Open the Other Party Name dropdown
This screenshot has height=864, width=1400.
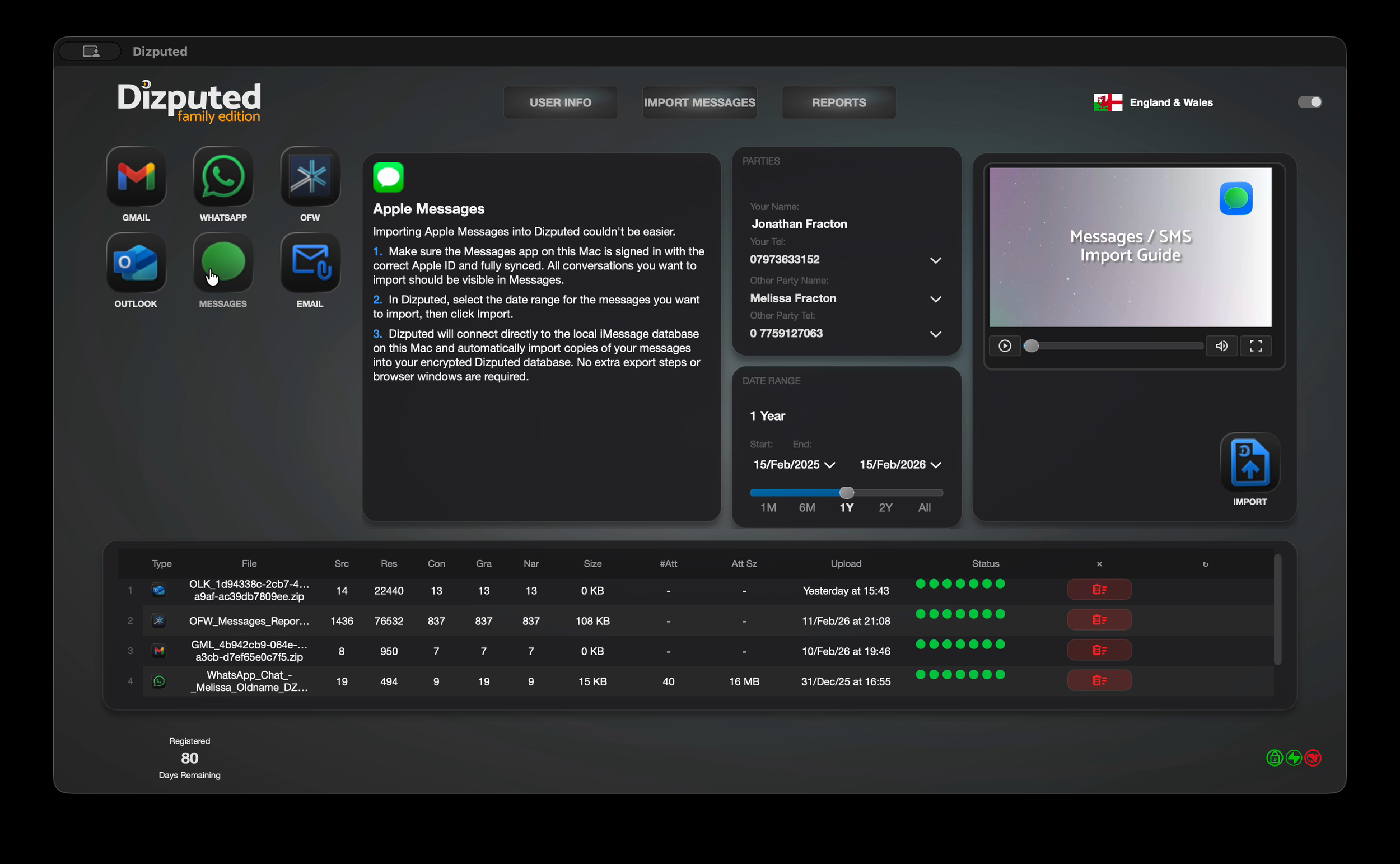tap(935, 299)
